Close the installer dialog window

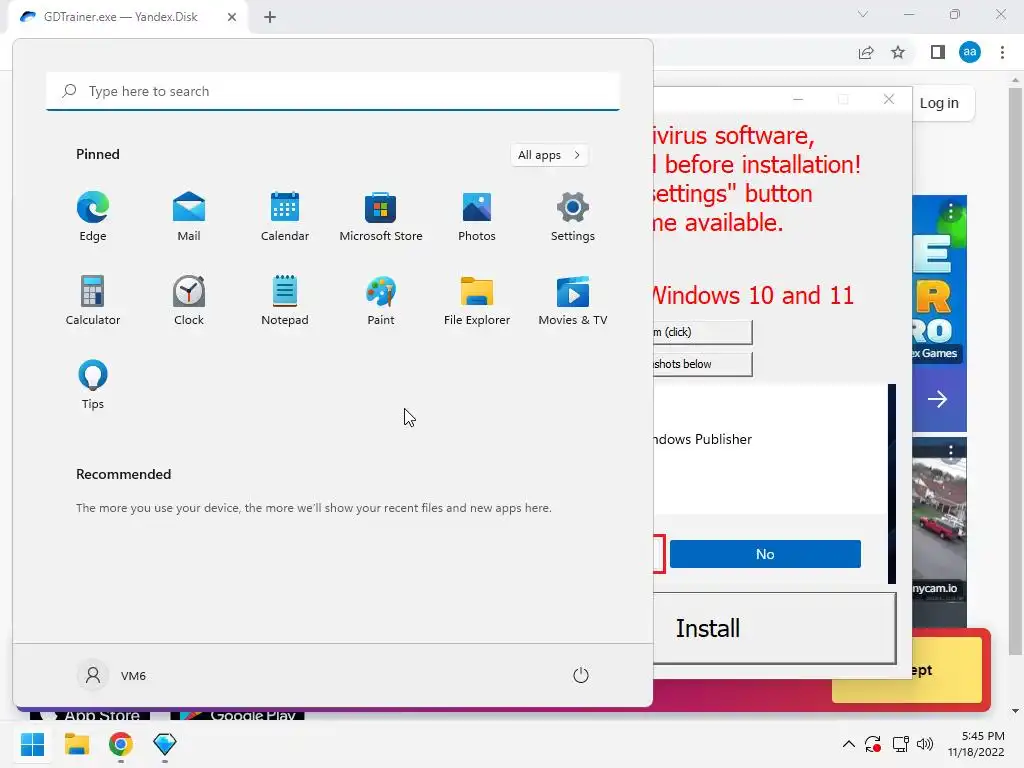[889, 99]
